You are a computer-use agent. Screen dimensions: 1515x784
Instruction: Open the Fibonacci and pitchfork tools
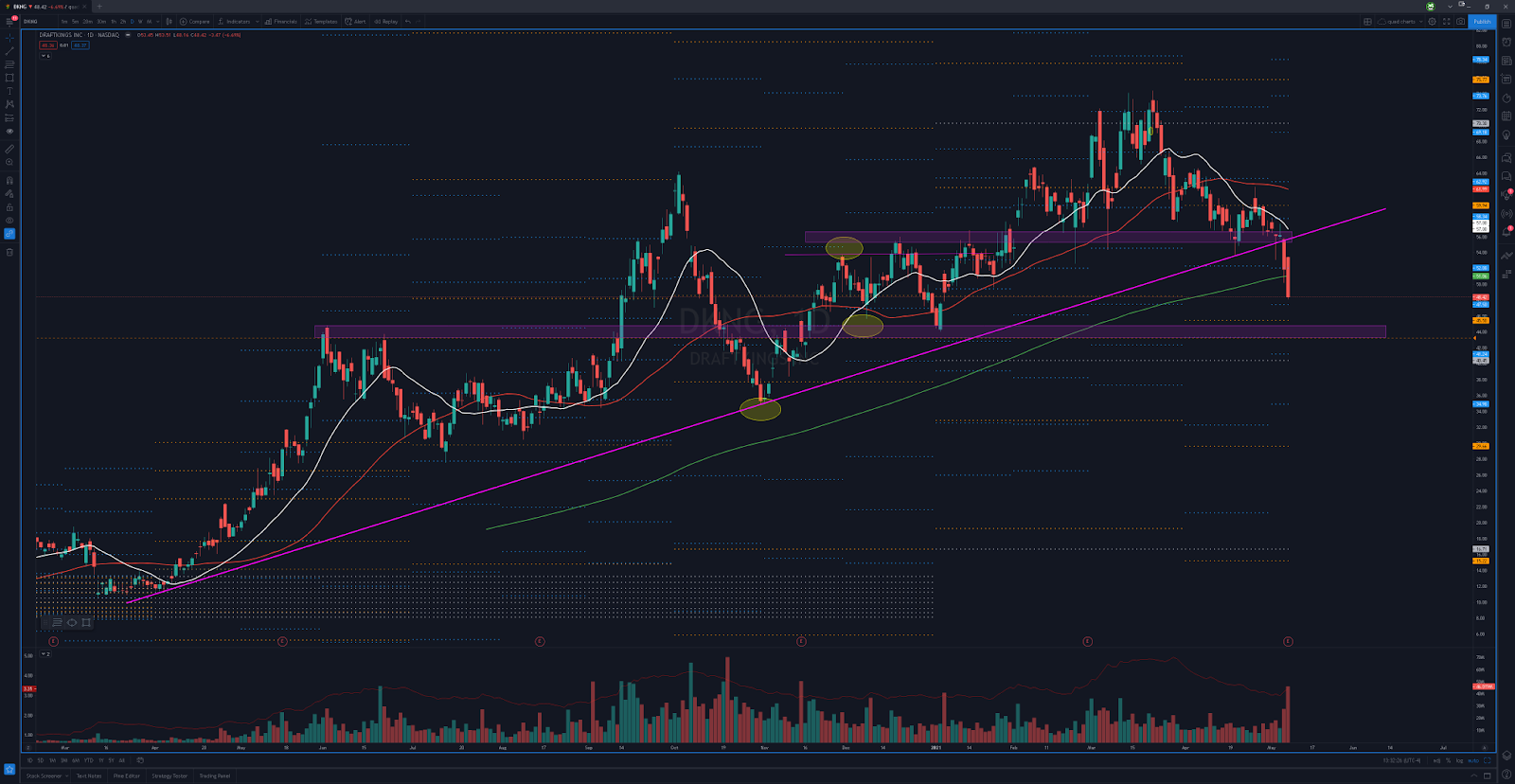tap(9, 64)
